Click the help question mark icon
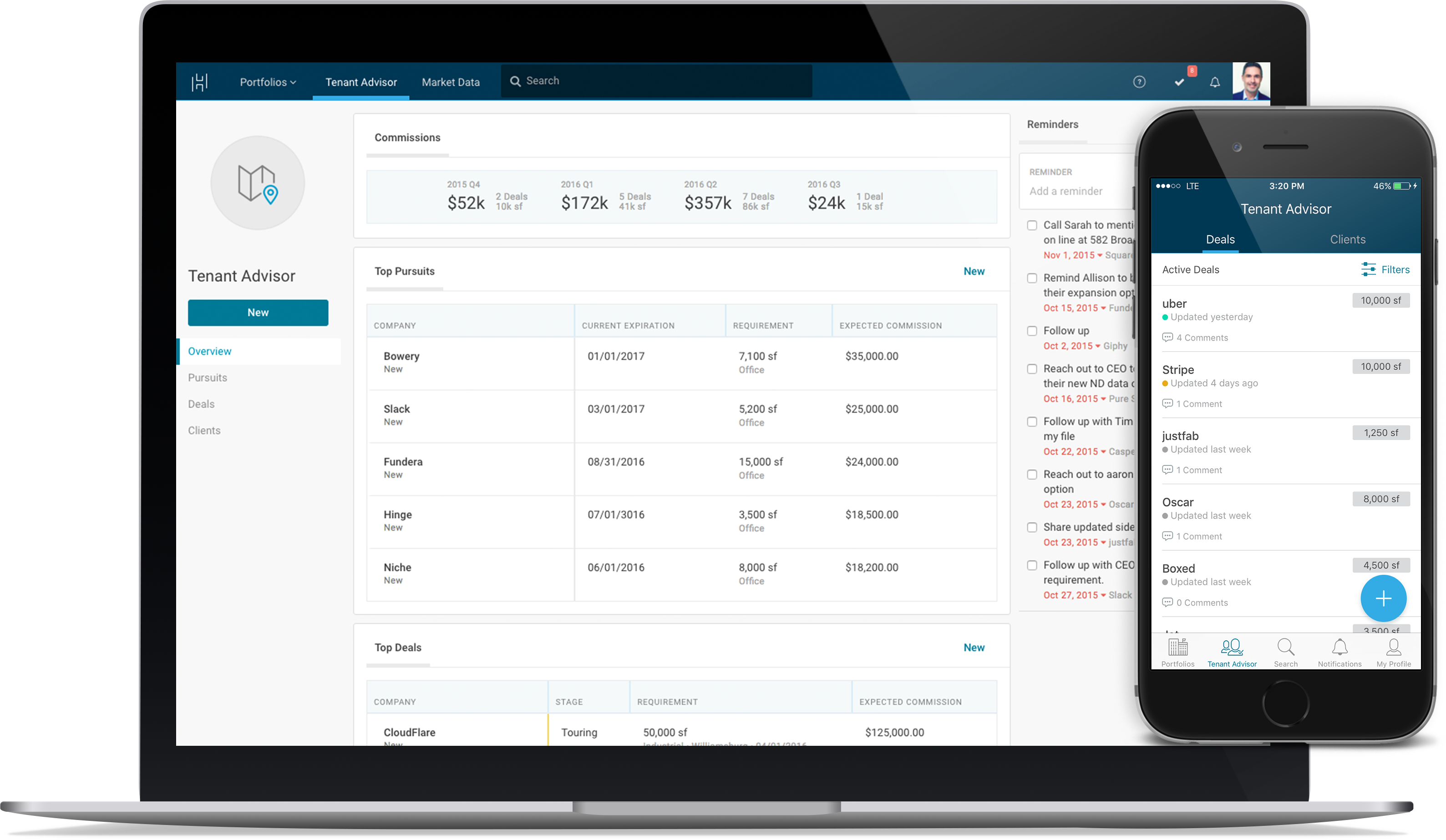The height and width of the screenshot is (840, 1446). pos(1139,81)
